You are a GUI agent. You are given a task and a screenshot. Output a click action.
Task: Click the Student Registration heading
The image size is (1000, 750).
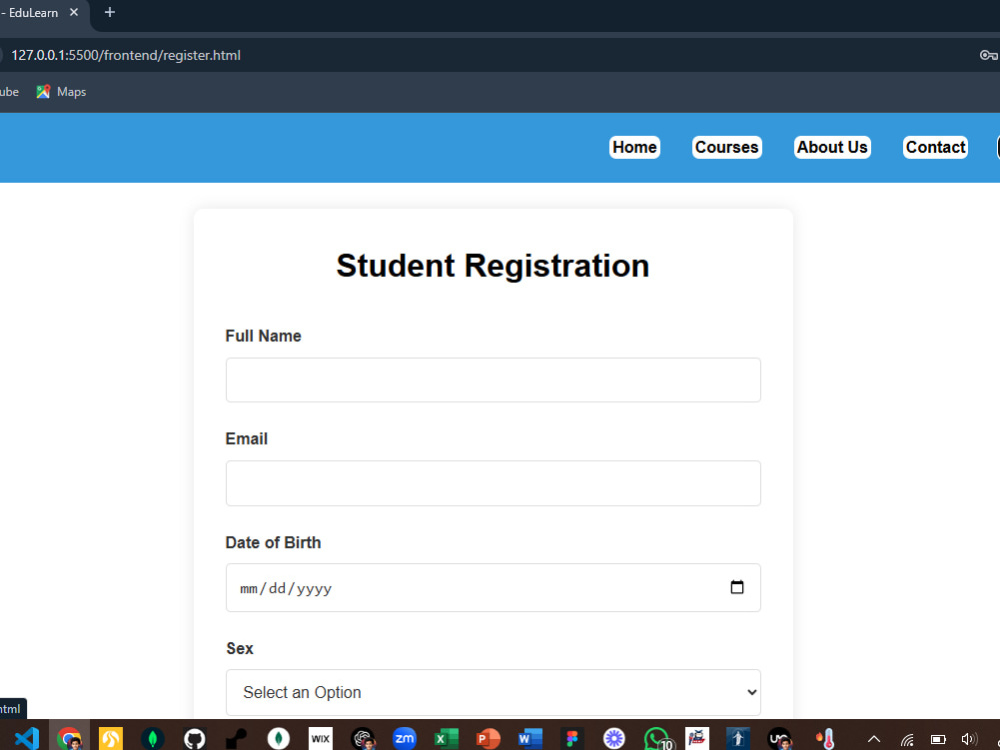(x=493, y=265)
